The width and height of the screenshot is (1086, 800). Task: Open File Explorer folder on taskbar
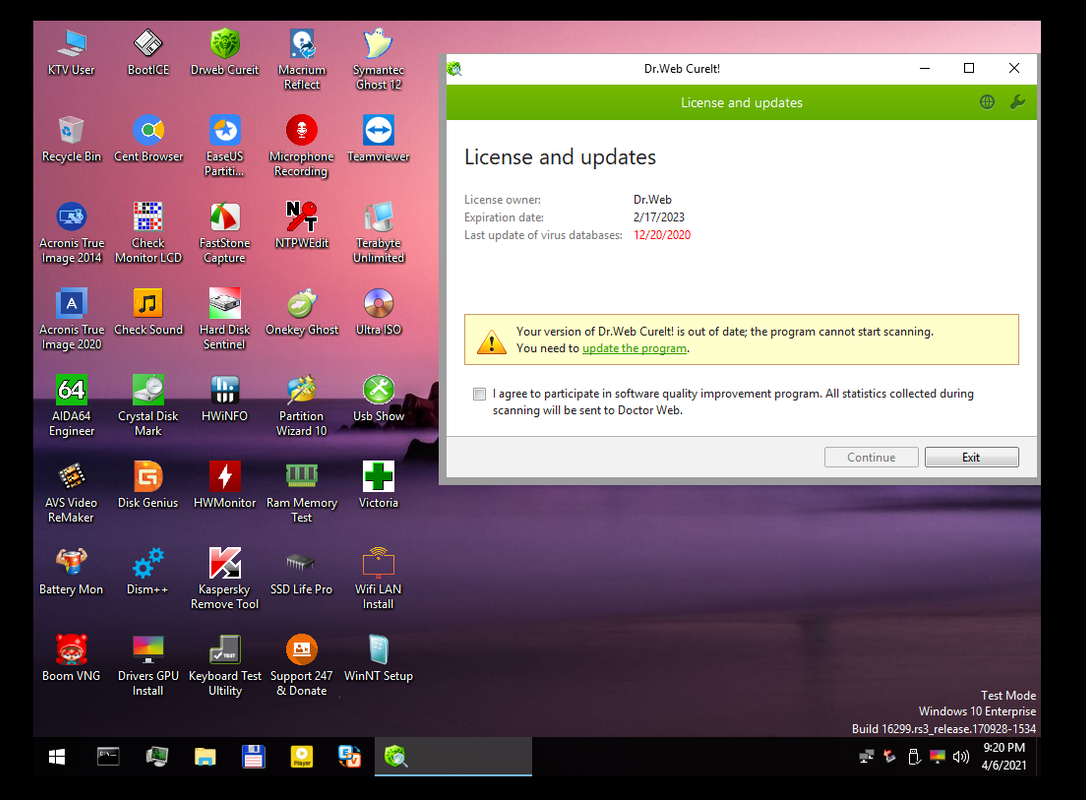point(205,757)
